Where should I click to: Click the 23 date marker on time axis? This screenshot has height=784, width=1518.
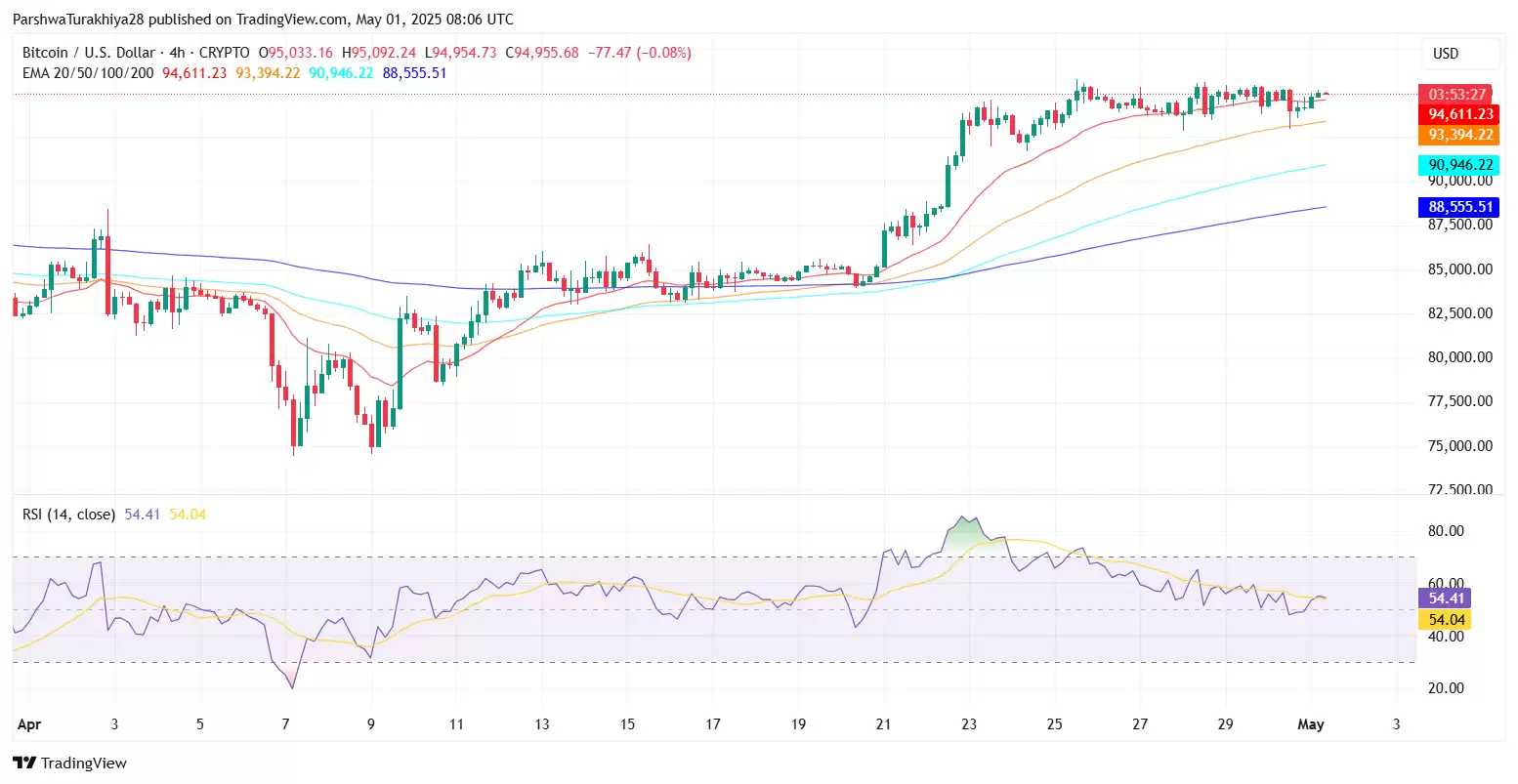click(968, 724)
